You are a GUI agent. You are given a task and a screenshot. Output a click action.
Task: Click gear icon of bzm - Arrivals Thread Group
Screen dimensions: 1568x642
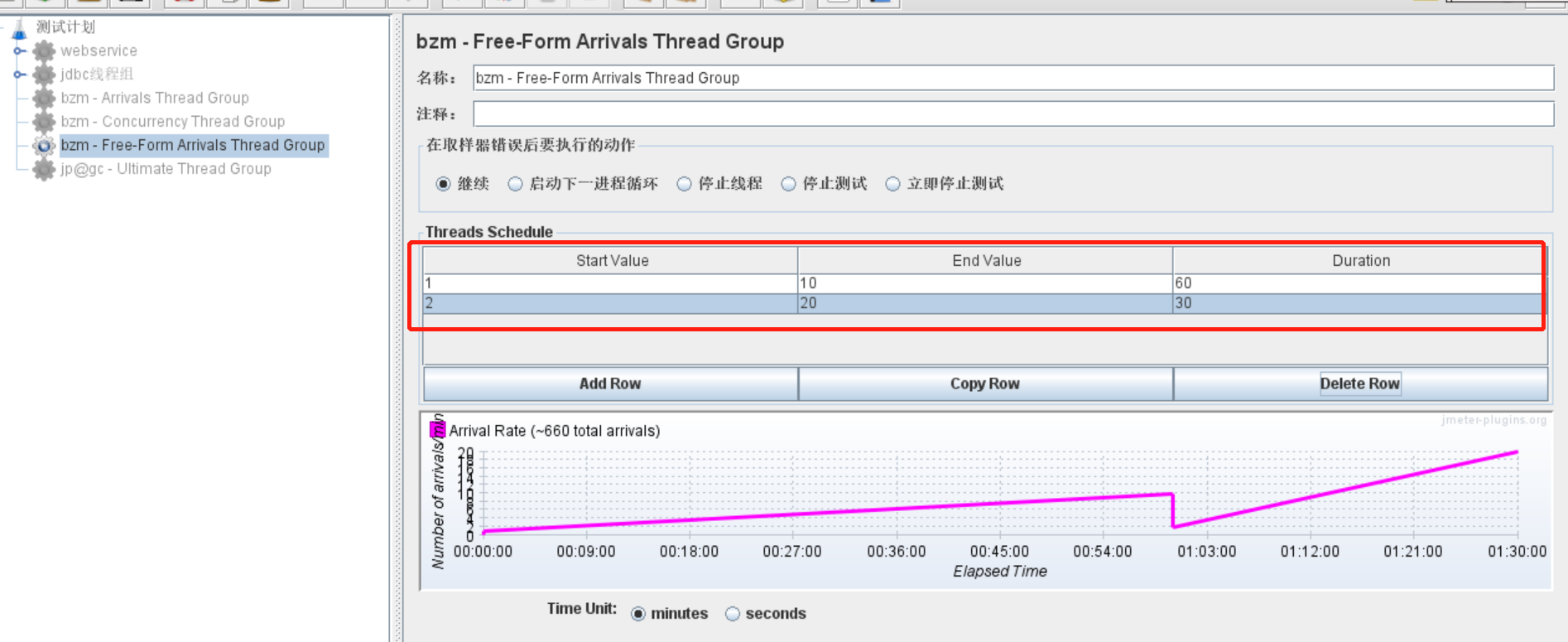click(44, 98)
